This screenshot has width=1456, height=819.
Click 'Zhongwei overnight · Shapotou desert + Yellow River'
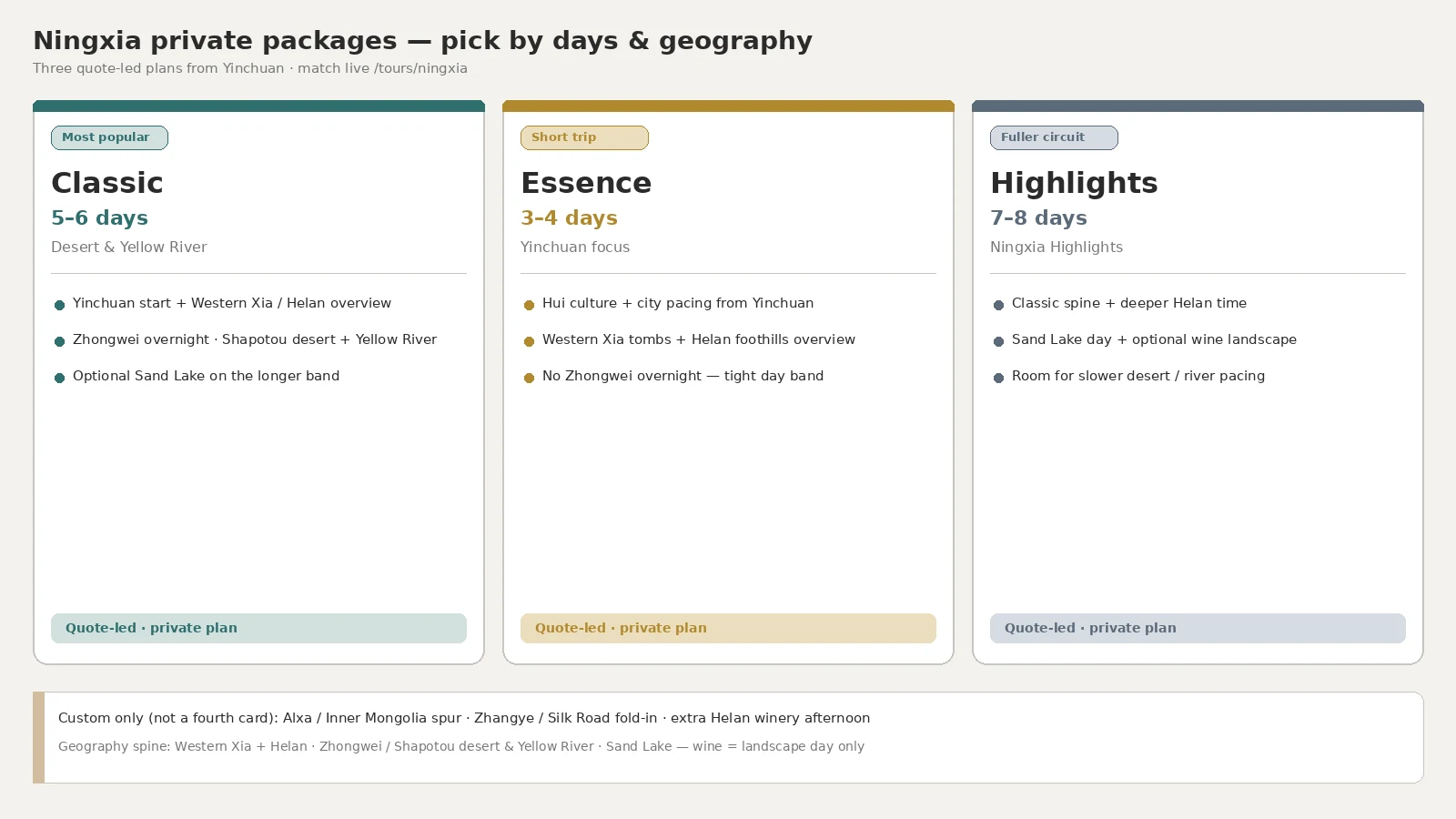(x=255, y=339)
